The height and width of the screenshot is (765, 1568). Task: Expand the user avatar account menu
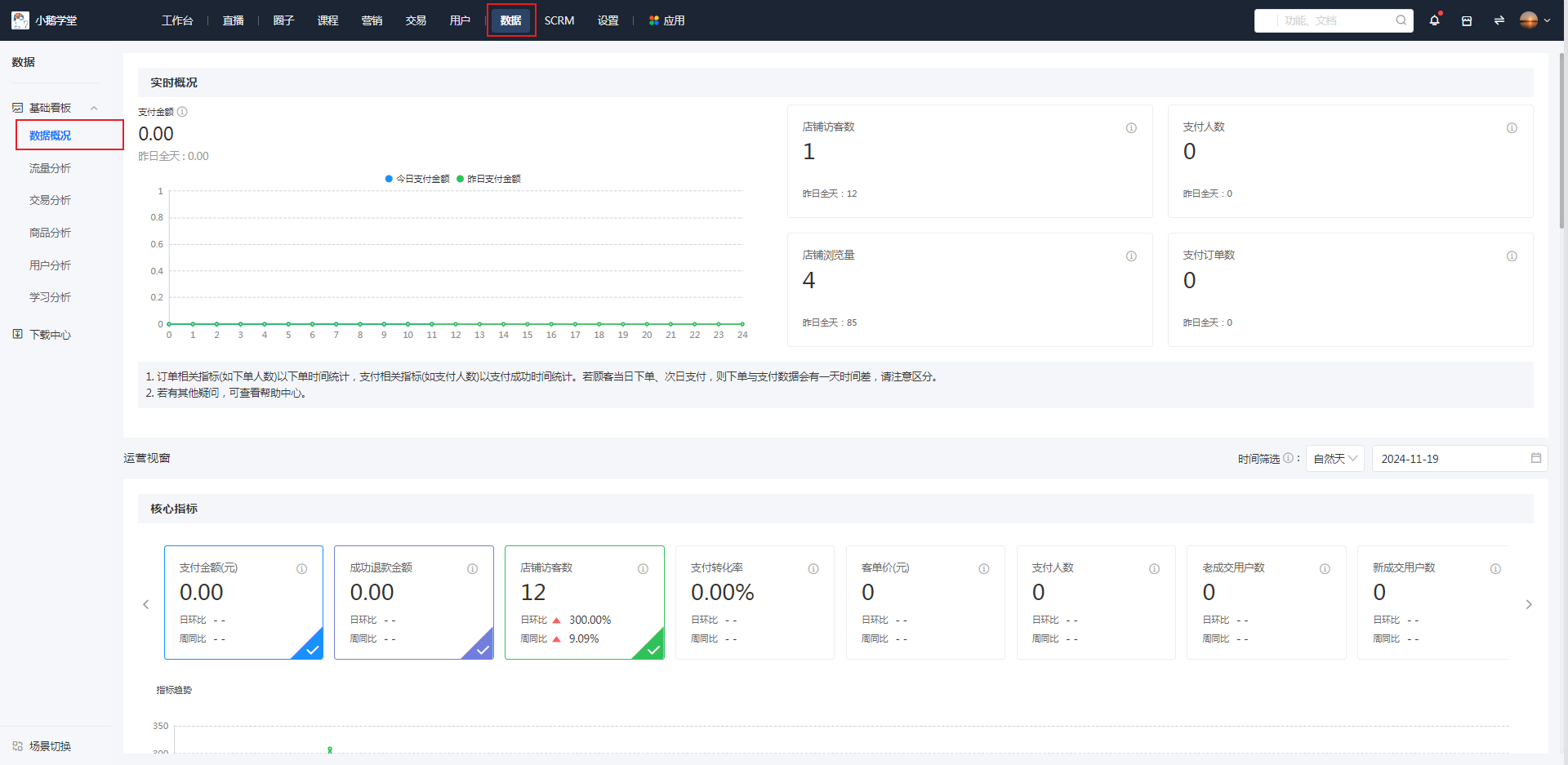tap(1535, 20)
